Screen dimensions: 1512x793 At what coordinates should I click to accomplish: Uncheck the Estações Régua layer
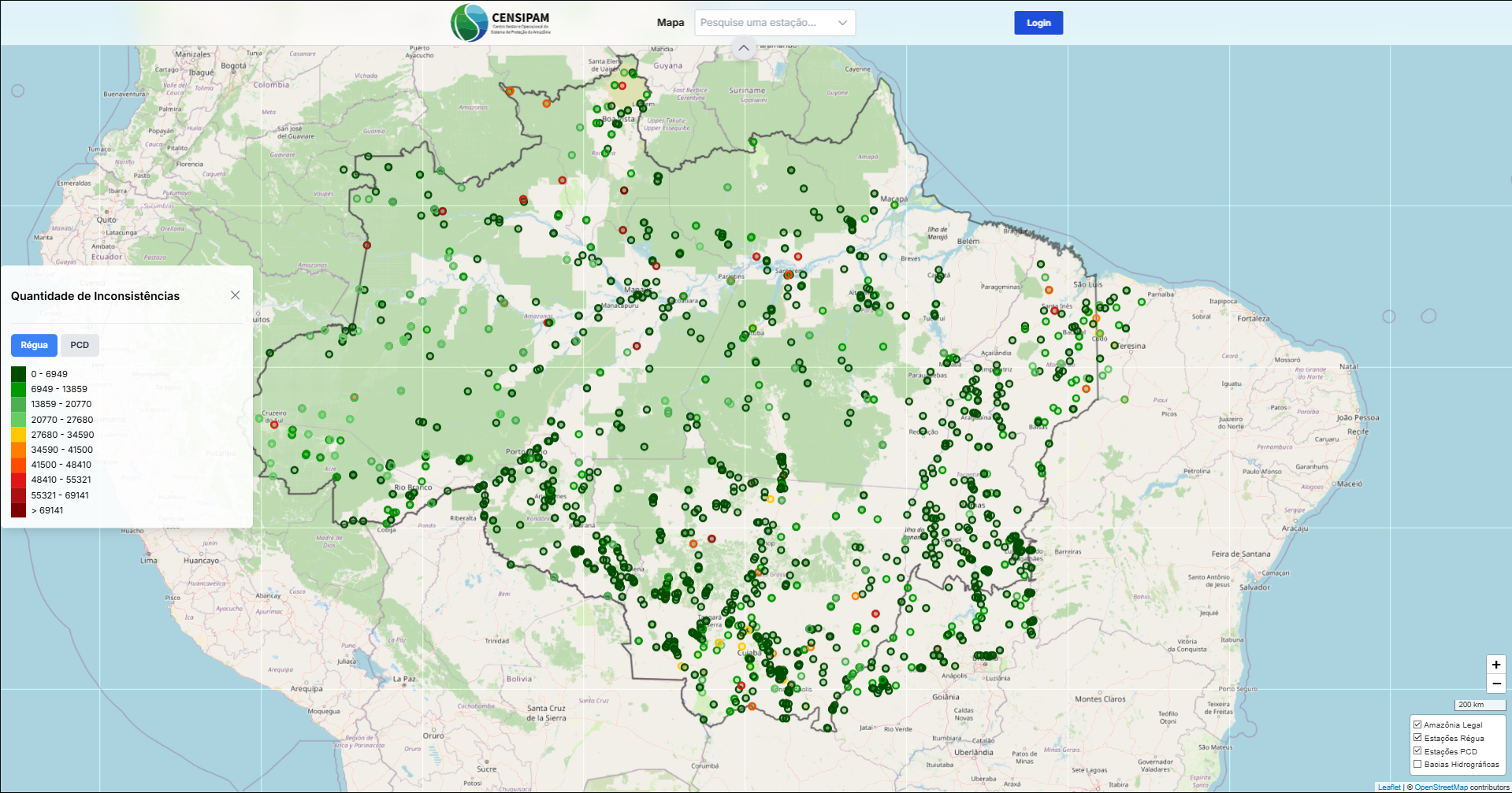[1417, 738]
